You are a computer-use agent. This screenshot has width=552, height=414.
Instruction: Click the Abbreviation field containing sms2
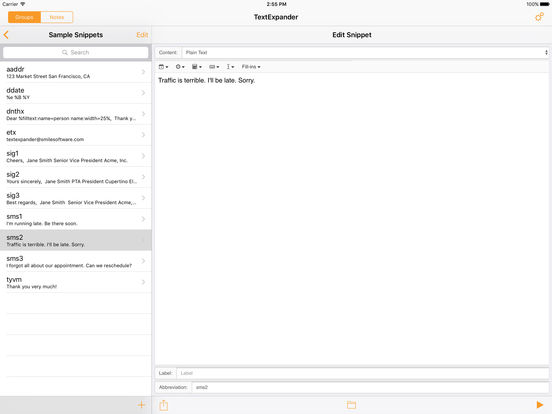[x=370, y=387]
